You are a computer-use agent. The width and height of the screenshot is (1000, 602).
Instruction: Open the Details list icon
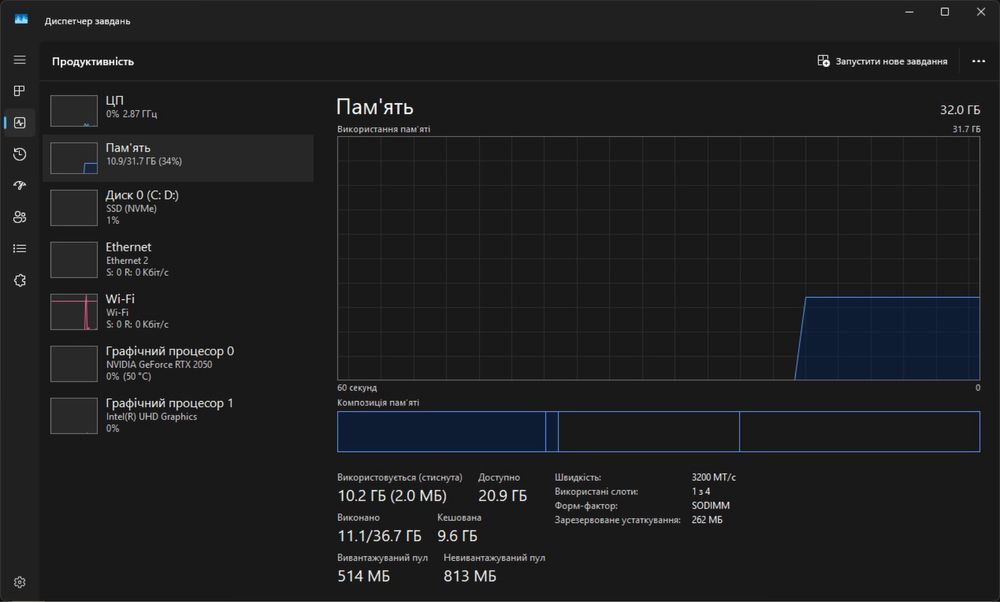[20, 249]
